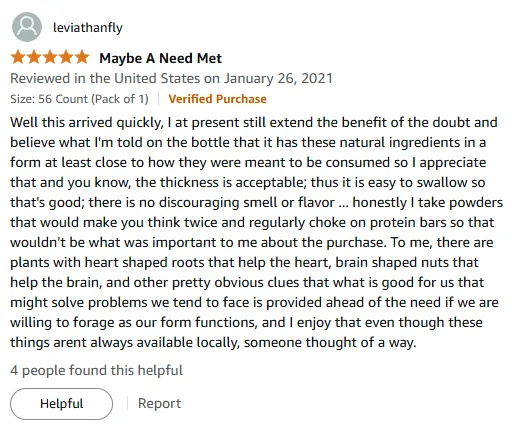Click the divider between Size and Verified Purchase
The image size is (520, 430).
pos(159,99)
